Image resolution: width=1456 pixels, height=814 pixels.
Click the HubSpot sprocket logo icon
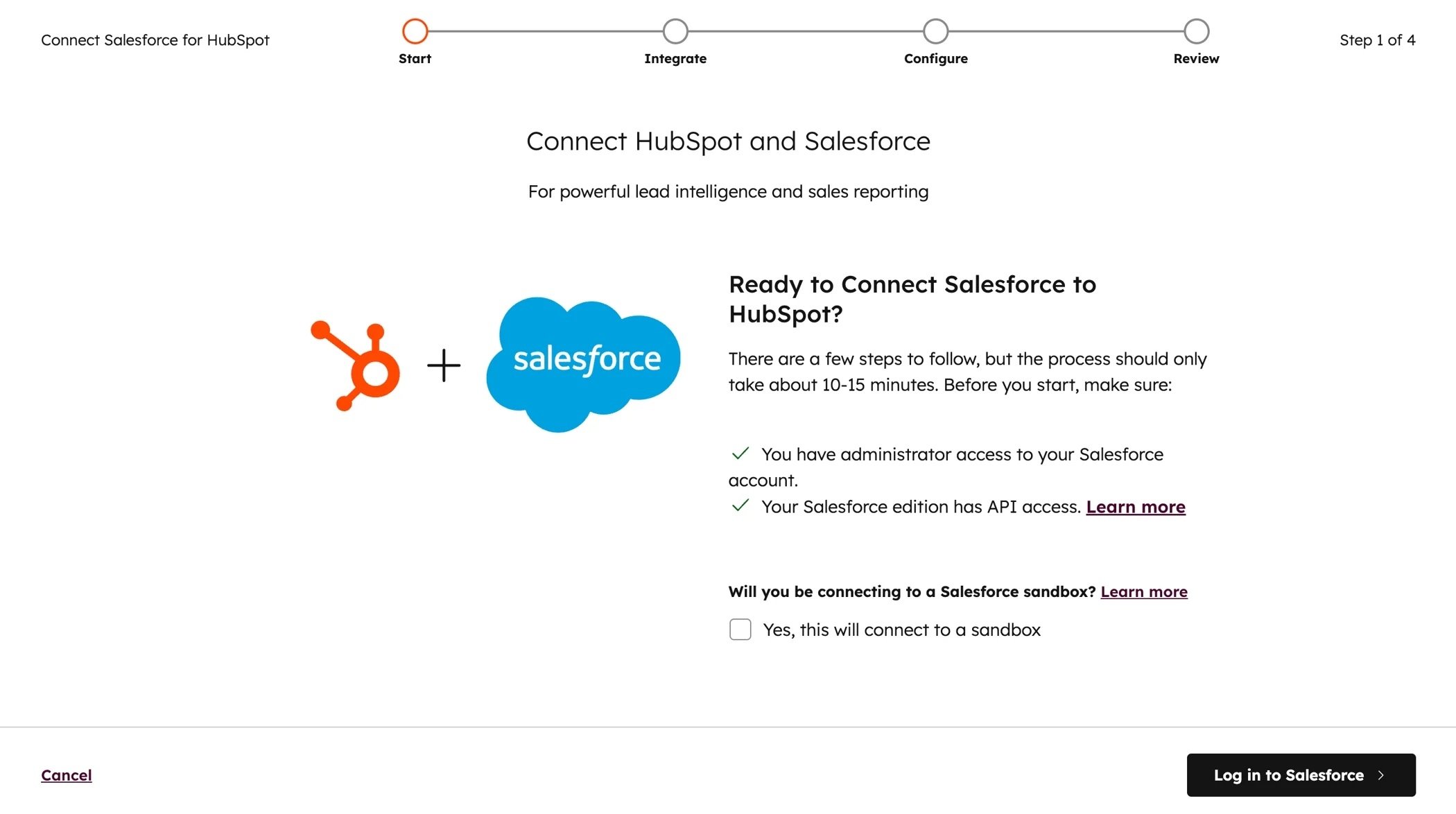(x=354, y=364)
